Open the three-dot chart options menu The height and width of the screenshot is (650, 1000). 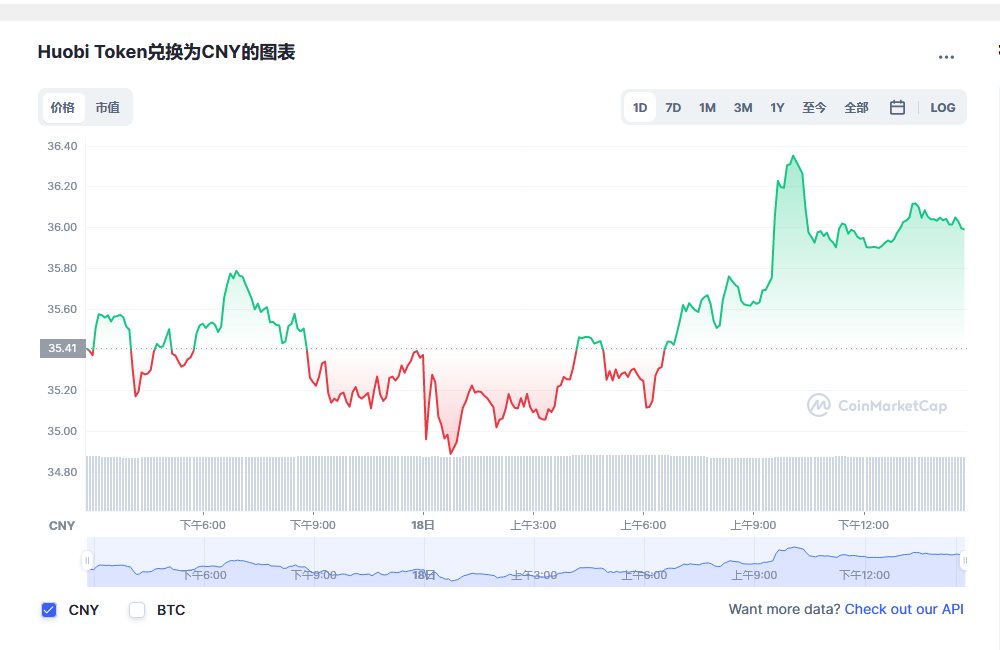(x=946, y=57)
